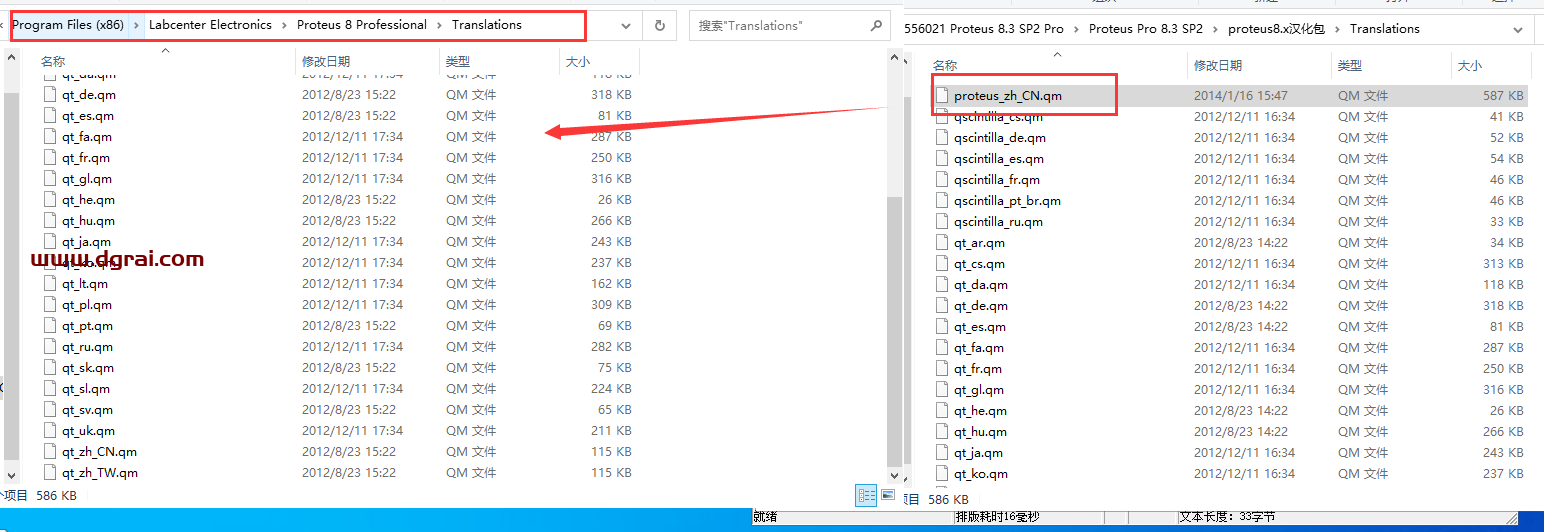Go to Labcenter Electronics breadcrumb
Screen dimensions: 1544x532
coord(210,25)
